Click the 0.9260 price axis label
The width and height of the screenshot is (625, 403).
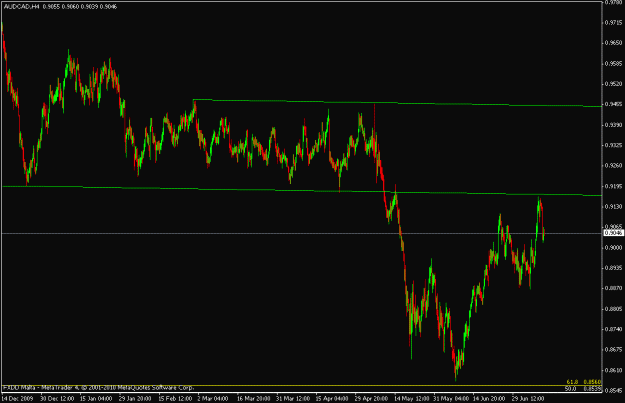point(614,166)
